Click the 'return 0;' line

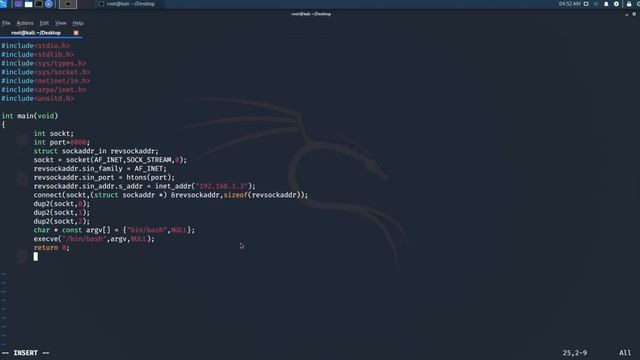[51, 248]
